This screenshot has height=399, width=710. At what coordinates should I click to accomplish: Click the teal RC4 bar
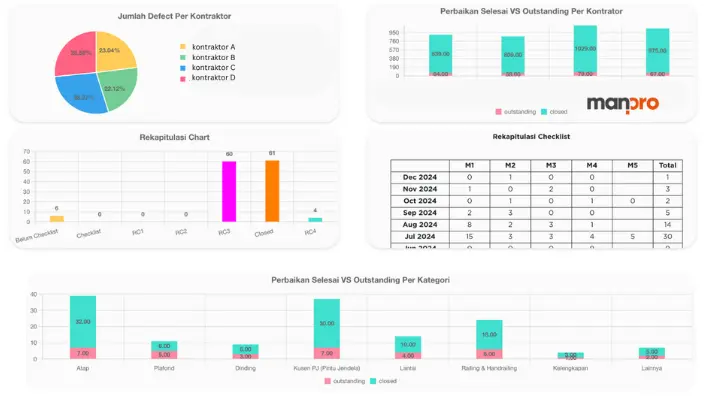[315, 220]
